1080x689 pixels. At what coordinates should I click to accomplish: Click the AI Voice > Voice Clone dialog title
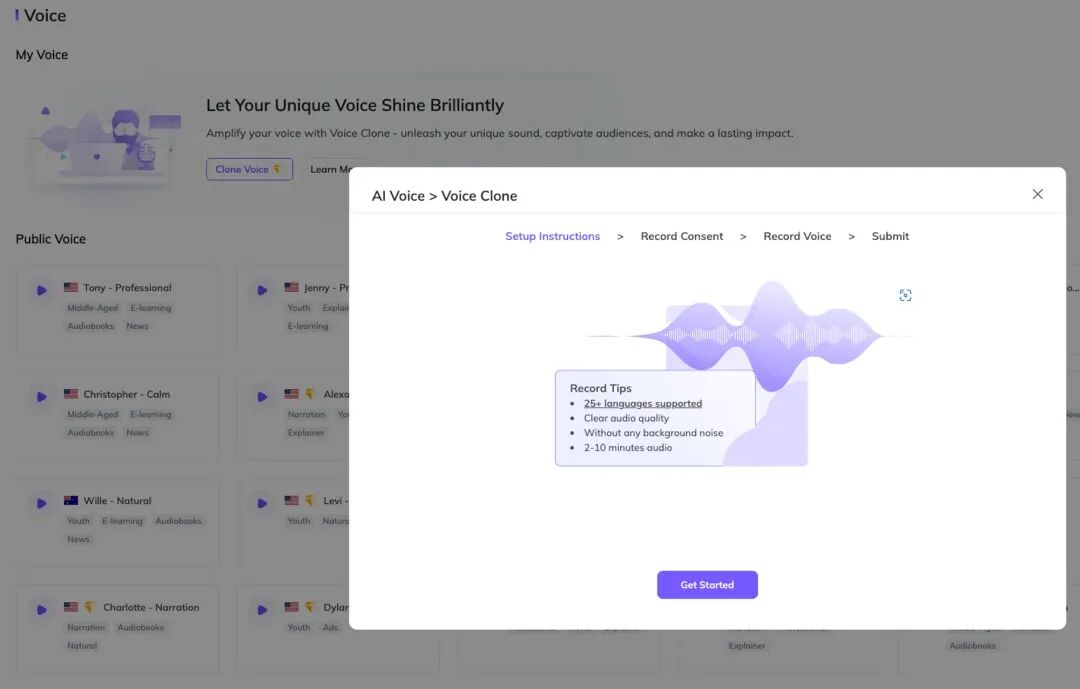click(x=444, y=196)
